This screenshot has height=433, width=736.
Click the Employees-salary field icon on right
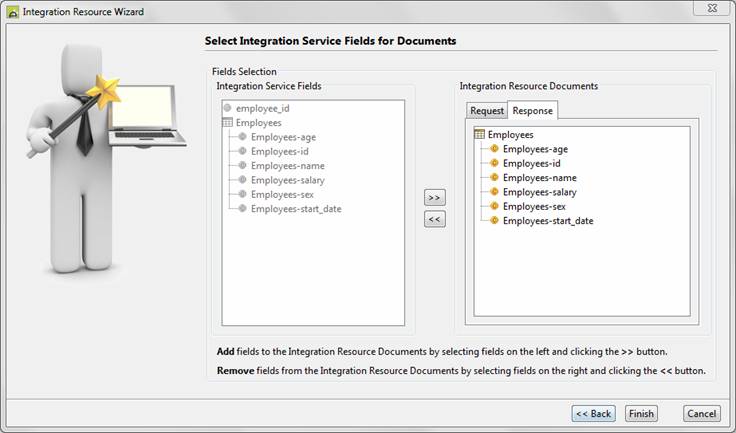(494, 192)
